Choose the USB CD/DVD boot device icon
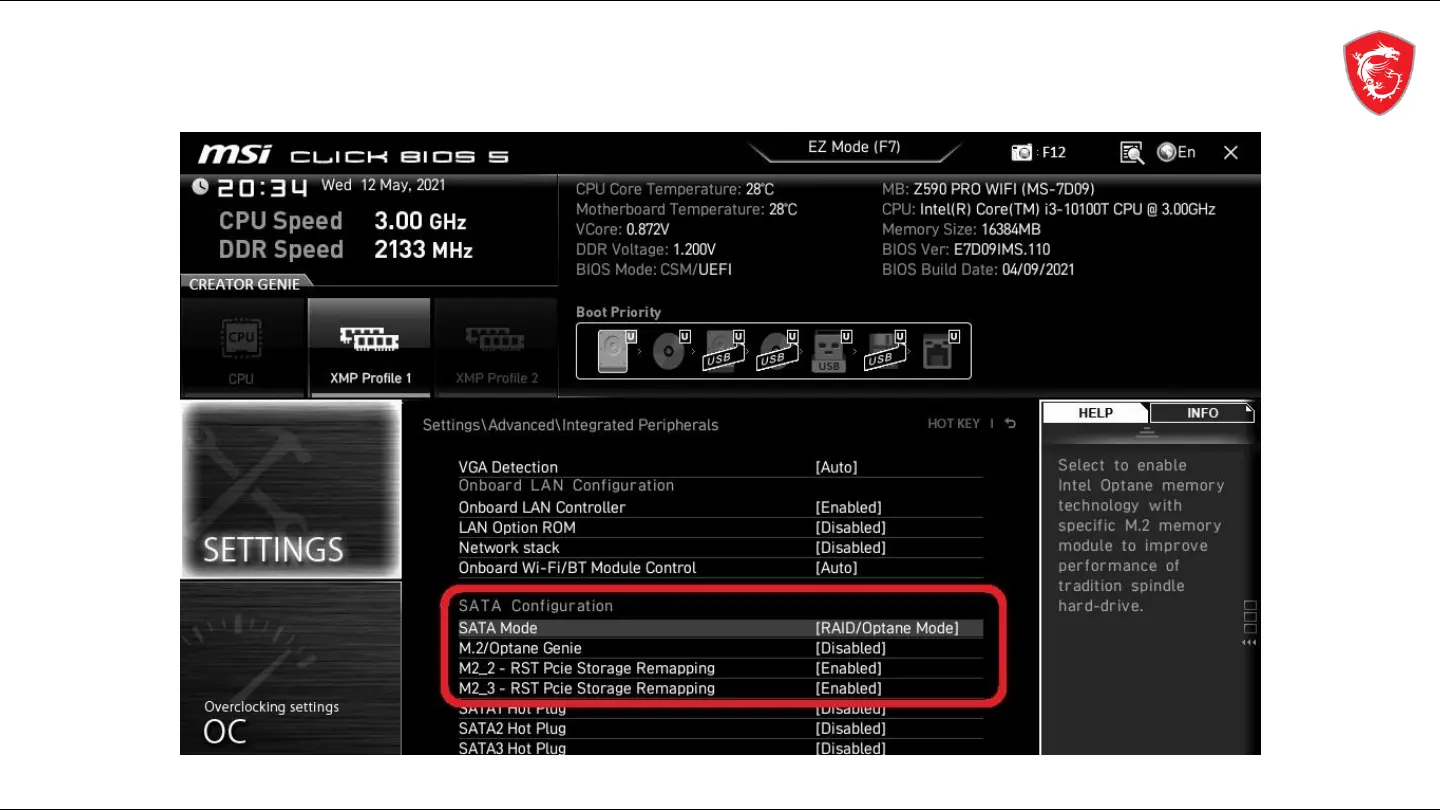 pos(778,351)
